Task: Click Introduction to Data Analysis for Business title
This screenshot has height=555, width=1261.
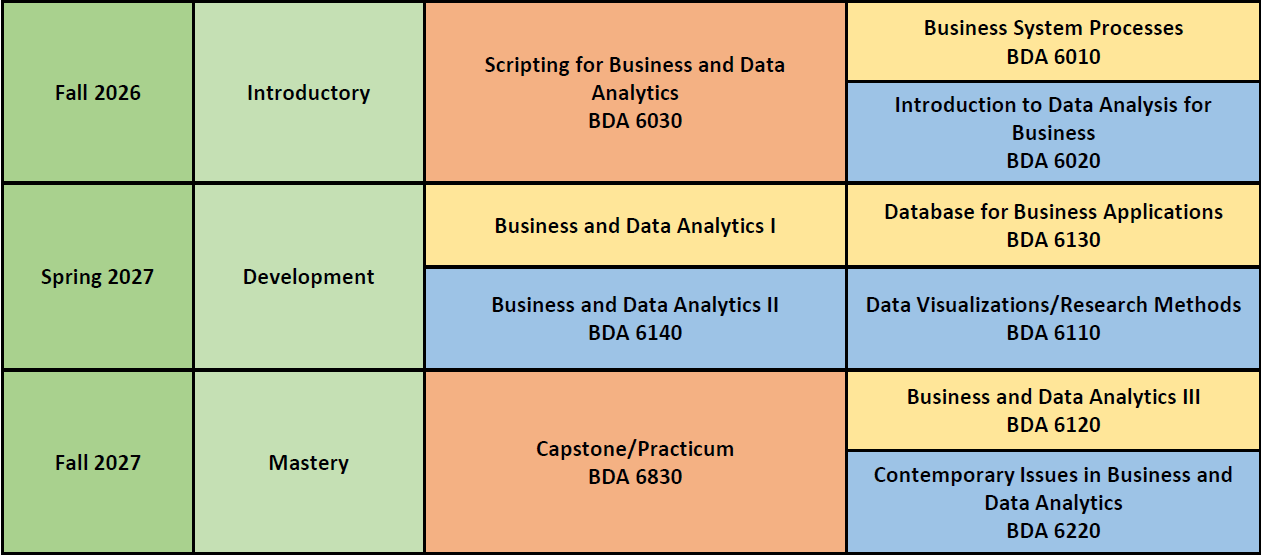Action: click(x=1053, y=118)
